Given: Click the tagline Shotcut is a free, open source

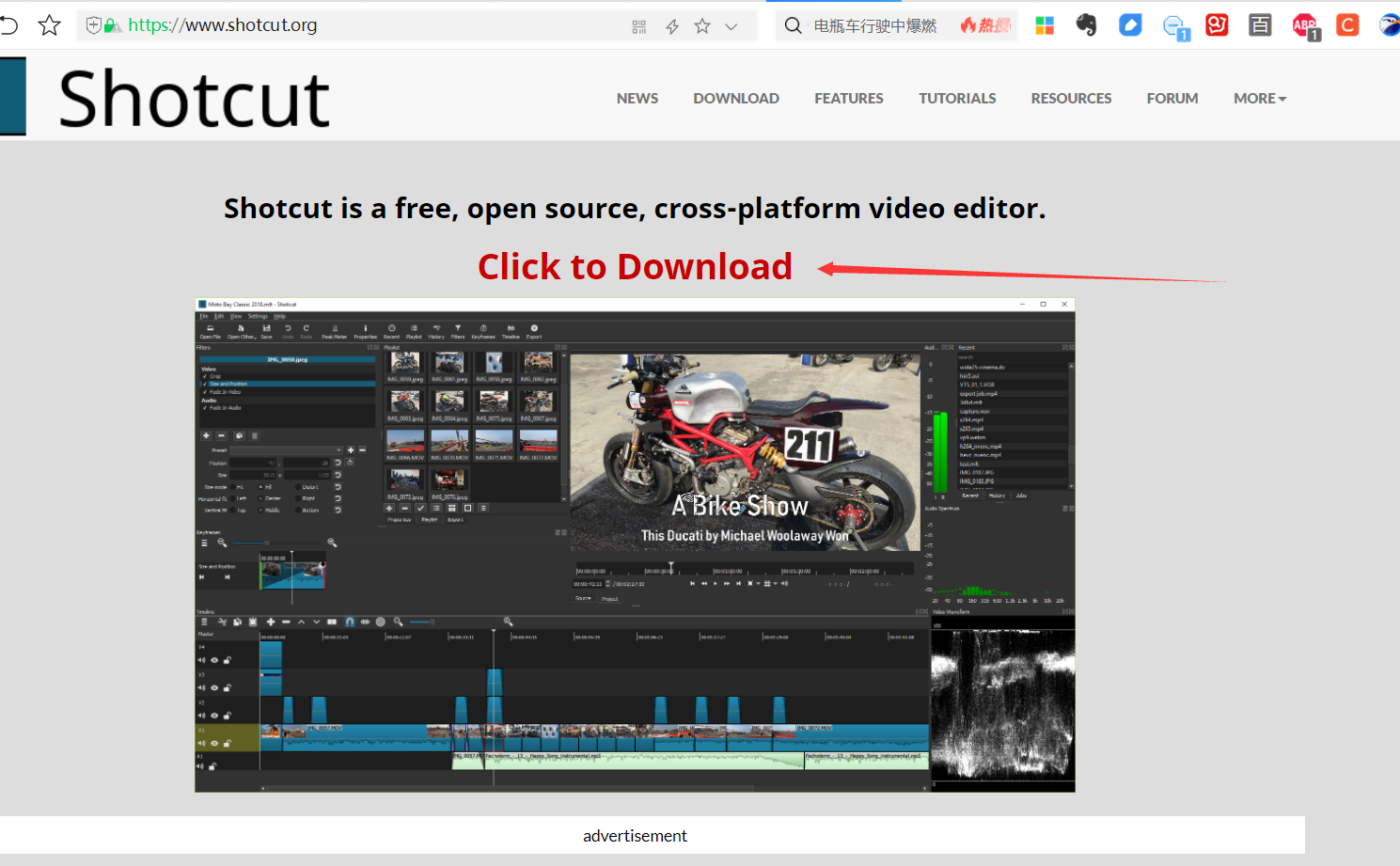Looking at the screenshot, I should coord(635,208).
